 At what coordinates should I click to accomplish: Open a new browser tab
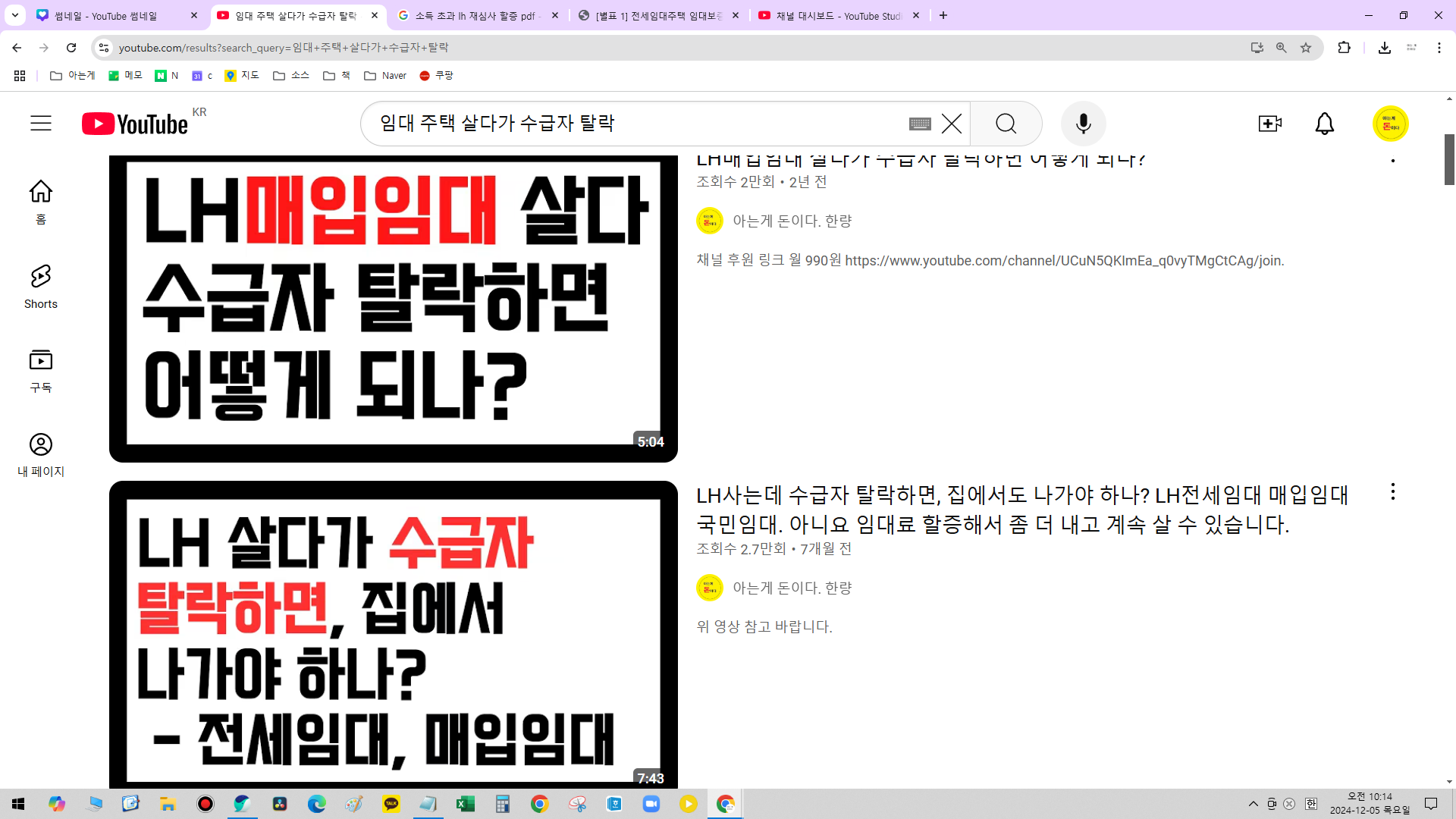tap(943, 15)
